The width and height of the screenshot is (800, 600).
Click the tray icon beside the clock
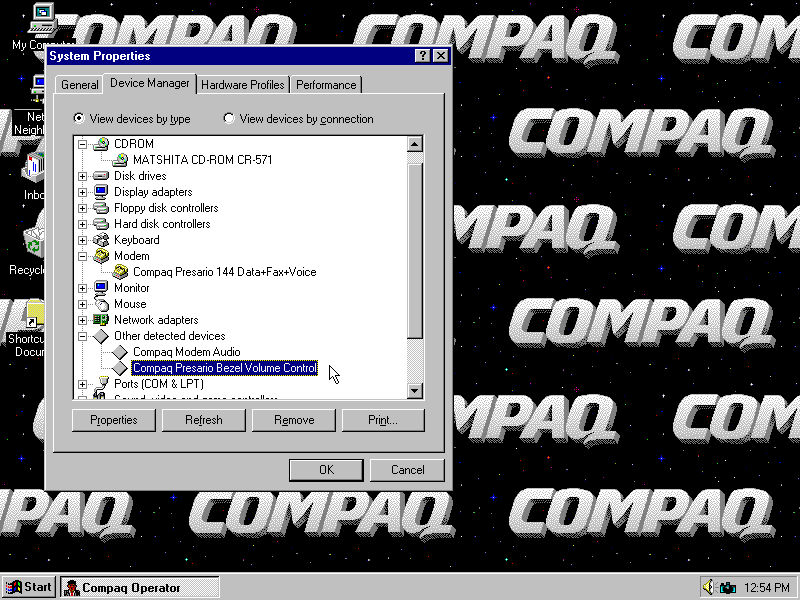coord(728,588)
